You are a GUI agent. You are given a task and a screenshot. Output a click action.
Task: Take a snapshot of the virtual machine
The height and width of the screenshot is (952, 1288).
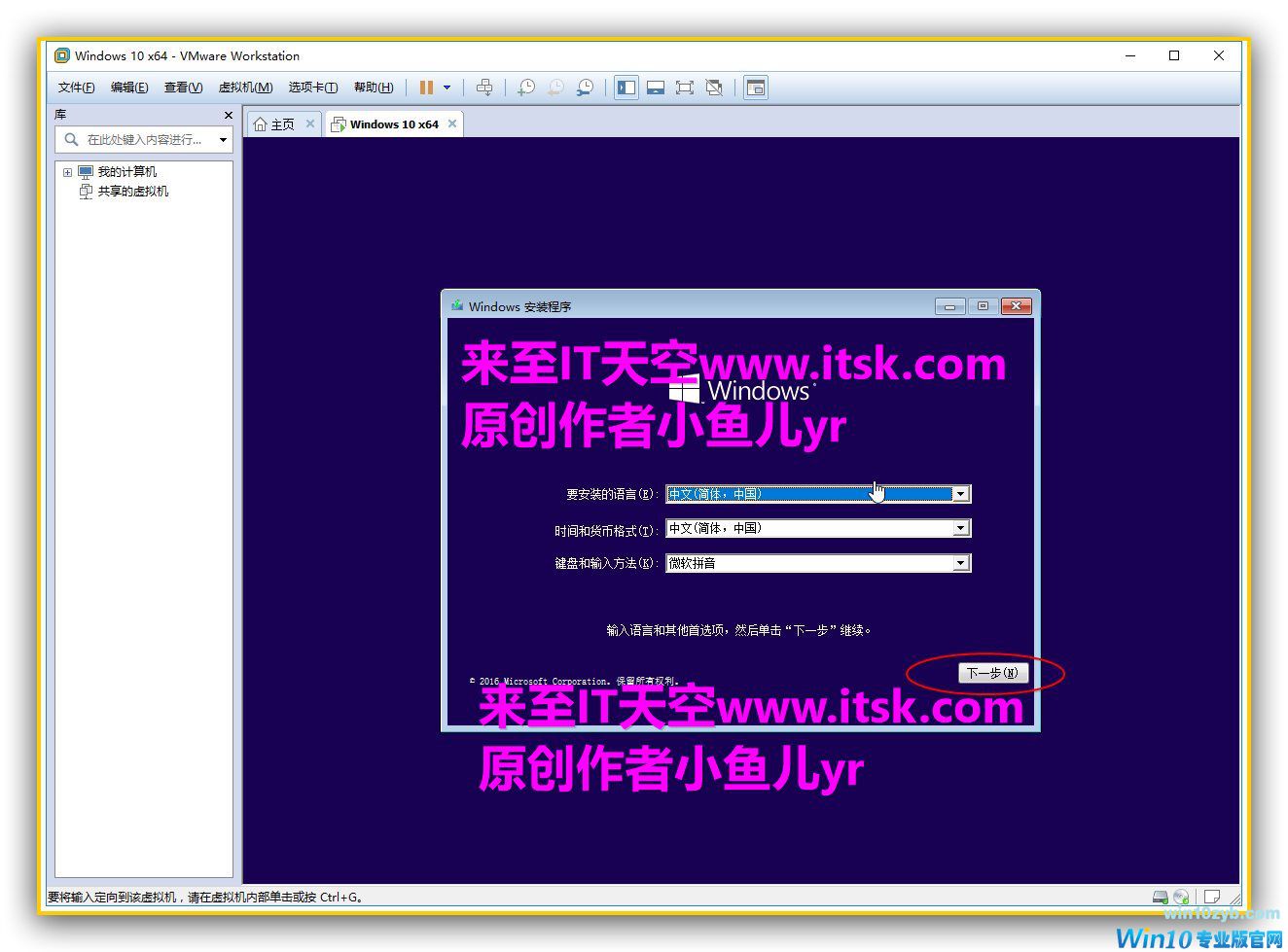tap(526, 88)
